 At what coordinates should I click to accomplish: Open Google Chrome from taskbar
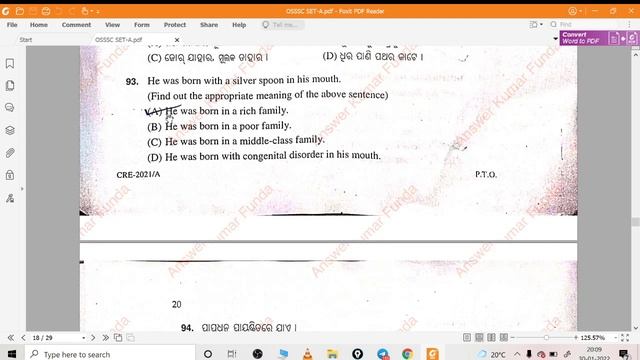coord(407,354)
